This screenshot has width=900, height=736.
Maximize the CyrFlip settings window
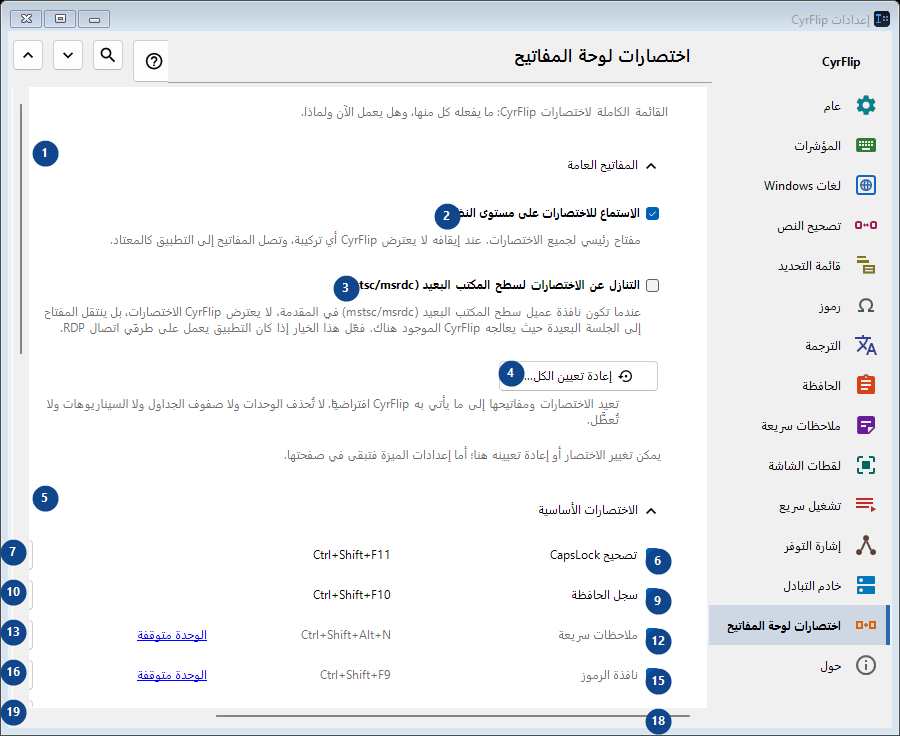[x=60, y=19]
